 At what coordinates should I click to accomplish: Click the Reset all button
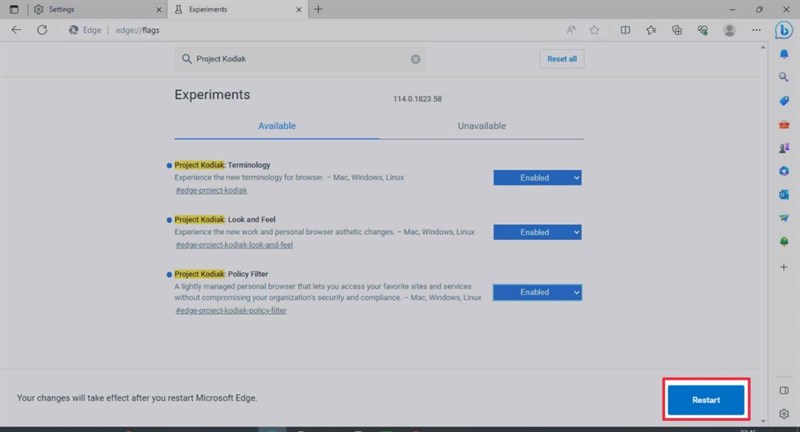click(x=562, y=59)
